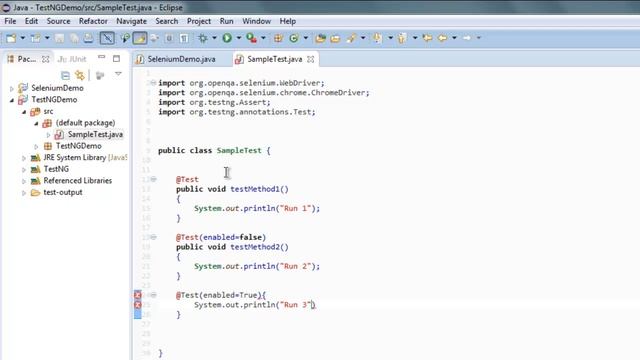Expand the TestNGDemo package node
This screenshot has width=640, height=360.
point(36,146)
